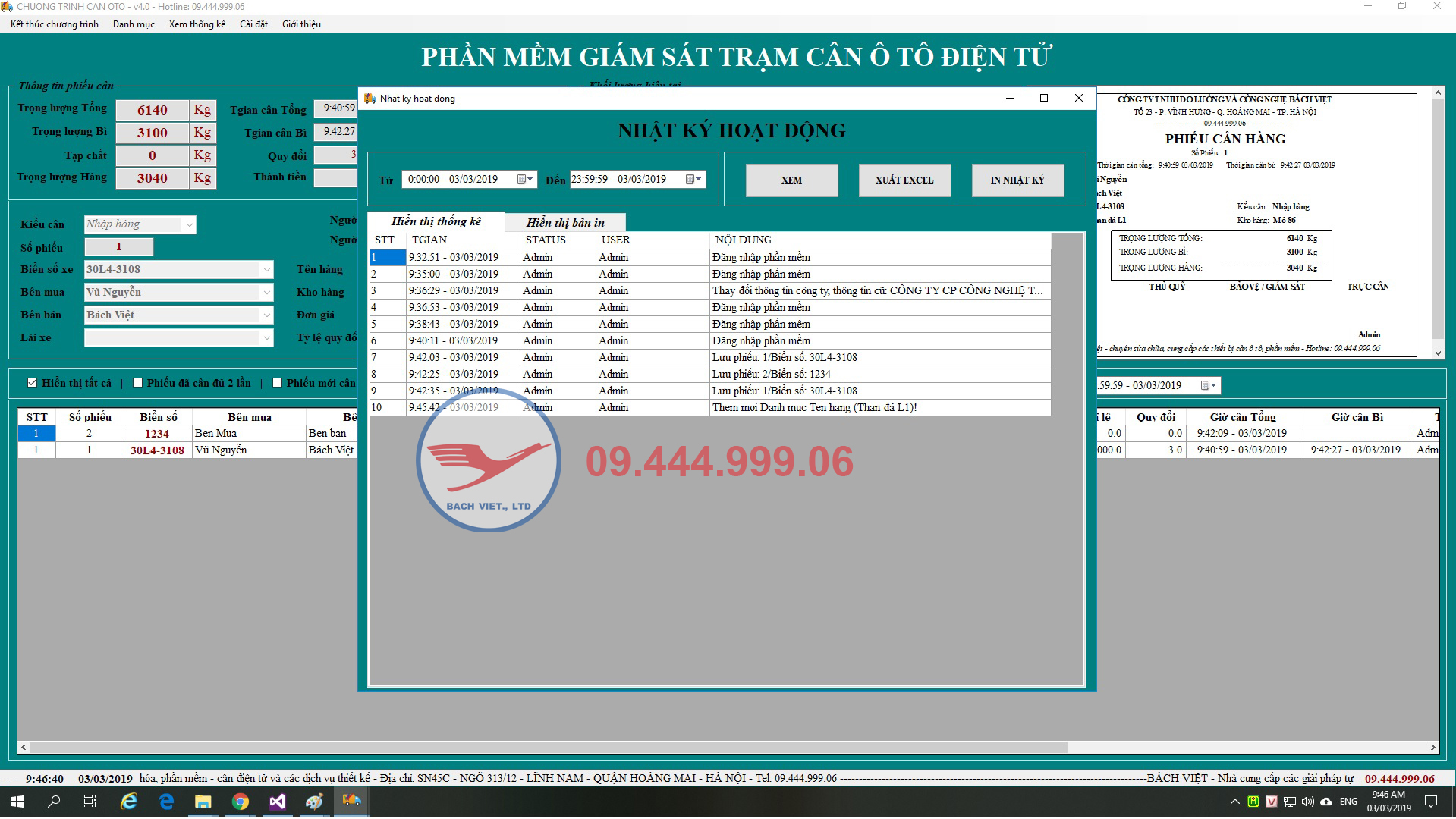Click the NỘI DUNG column header

880,240
